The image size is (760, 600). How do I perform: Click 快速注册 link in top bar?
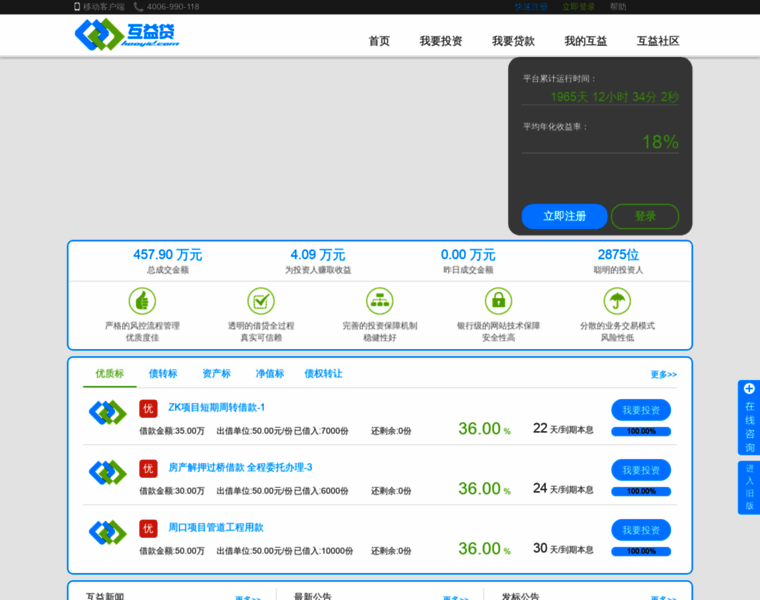531,7
